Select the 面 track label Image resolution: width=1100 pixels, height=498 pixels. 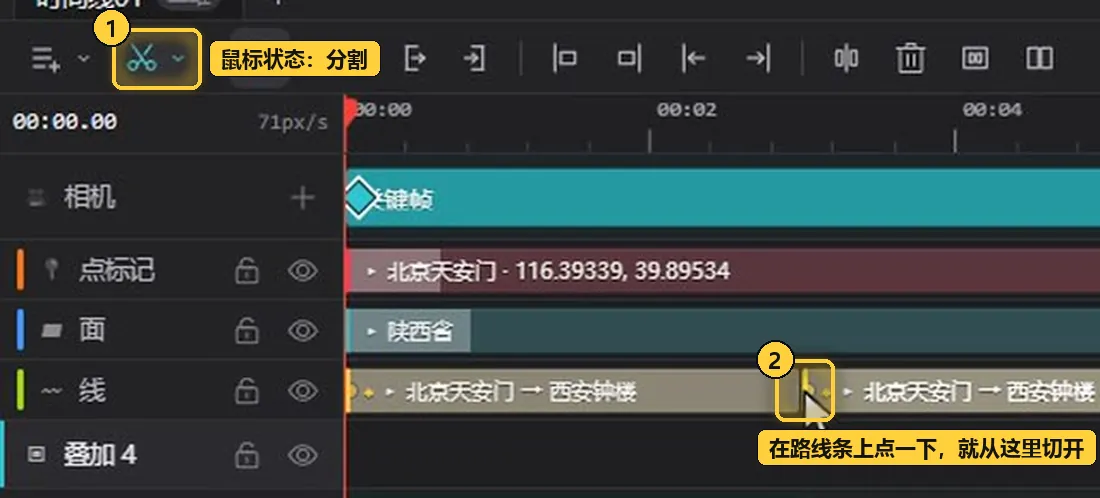point(91,330)
